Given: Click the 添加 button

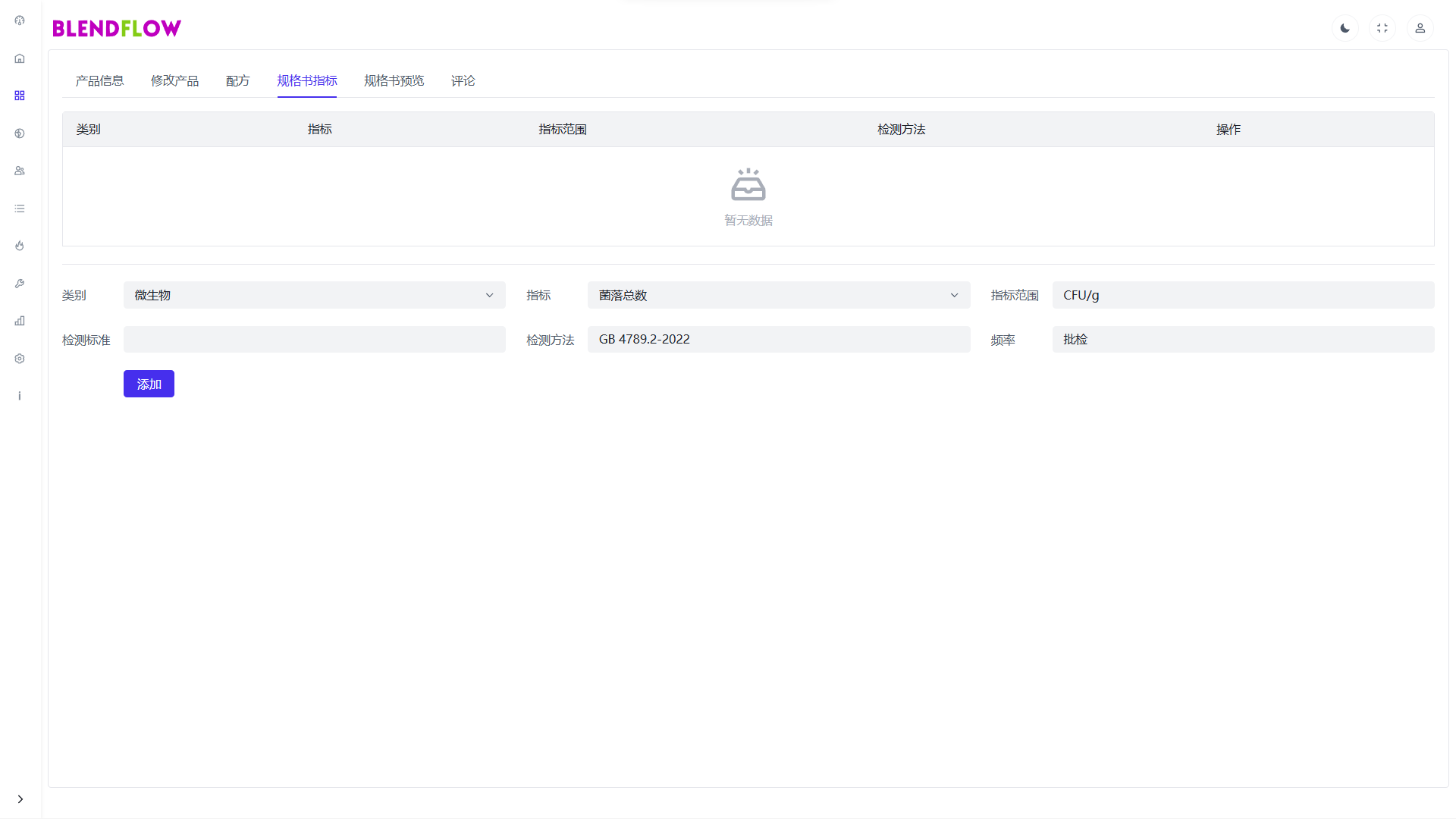Looking at the screenshot, I should (149, 384).
